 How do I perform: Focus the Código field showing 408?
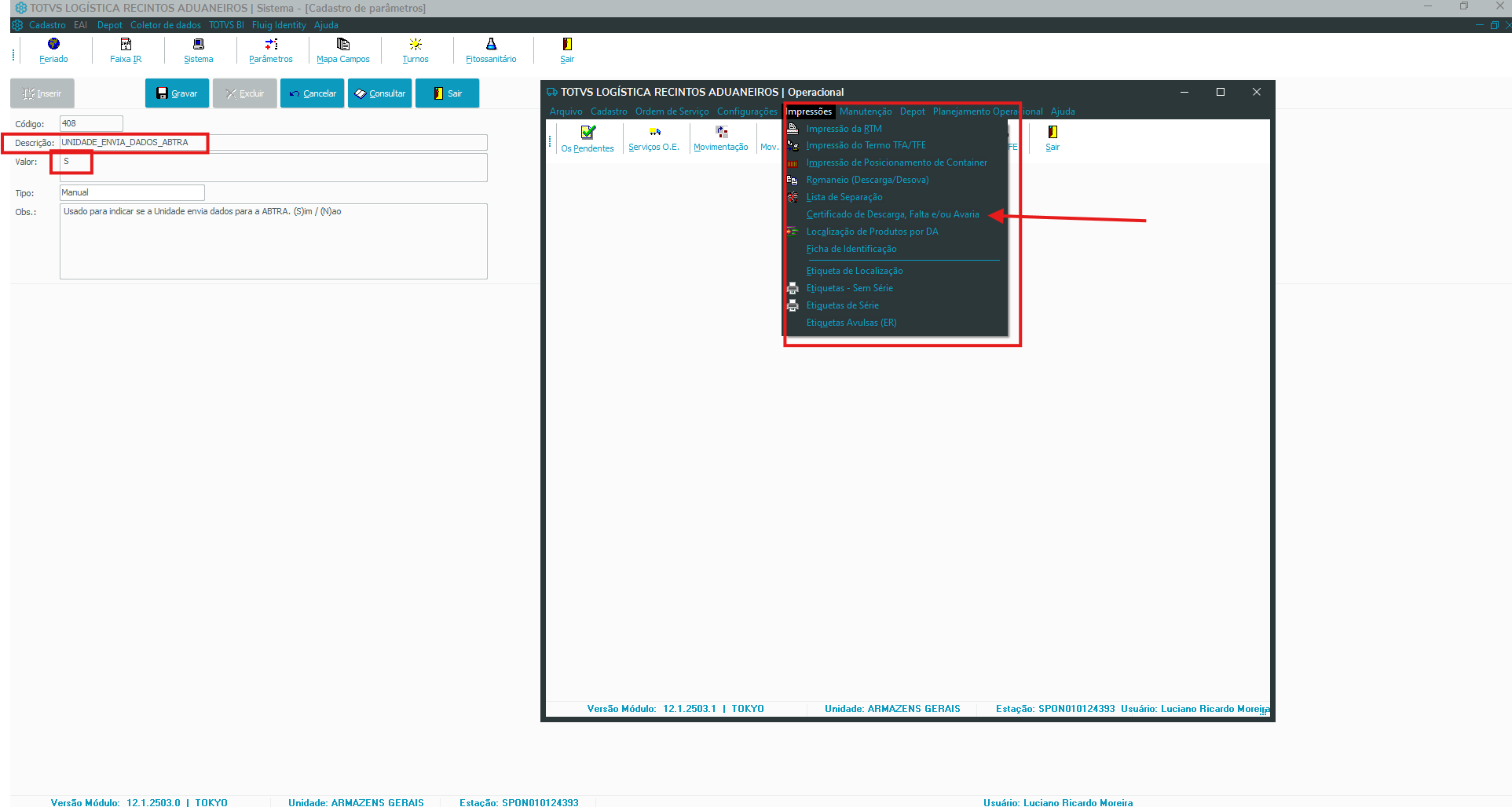91,123
